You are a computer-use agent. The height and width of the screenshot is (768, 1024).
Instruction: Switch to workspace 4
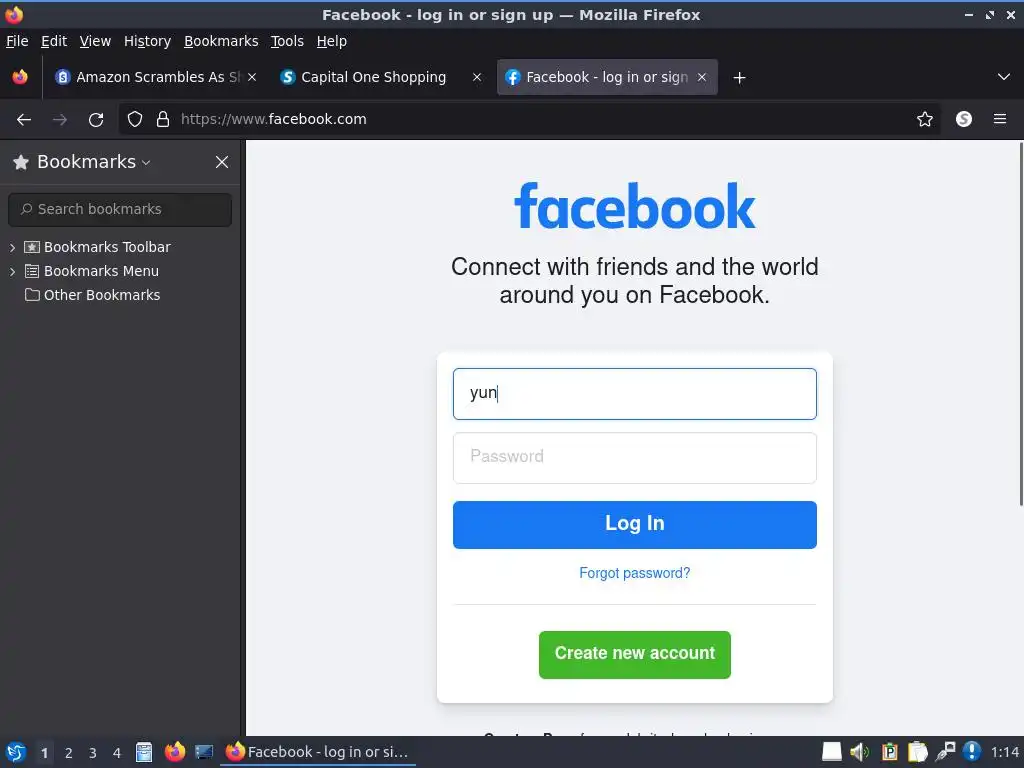[117, 753]
